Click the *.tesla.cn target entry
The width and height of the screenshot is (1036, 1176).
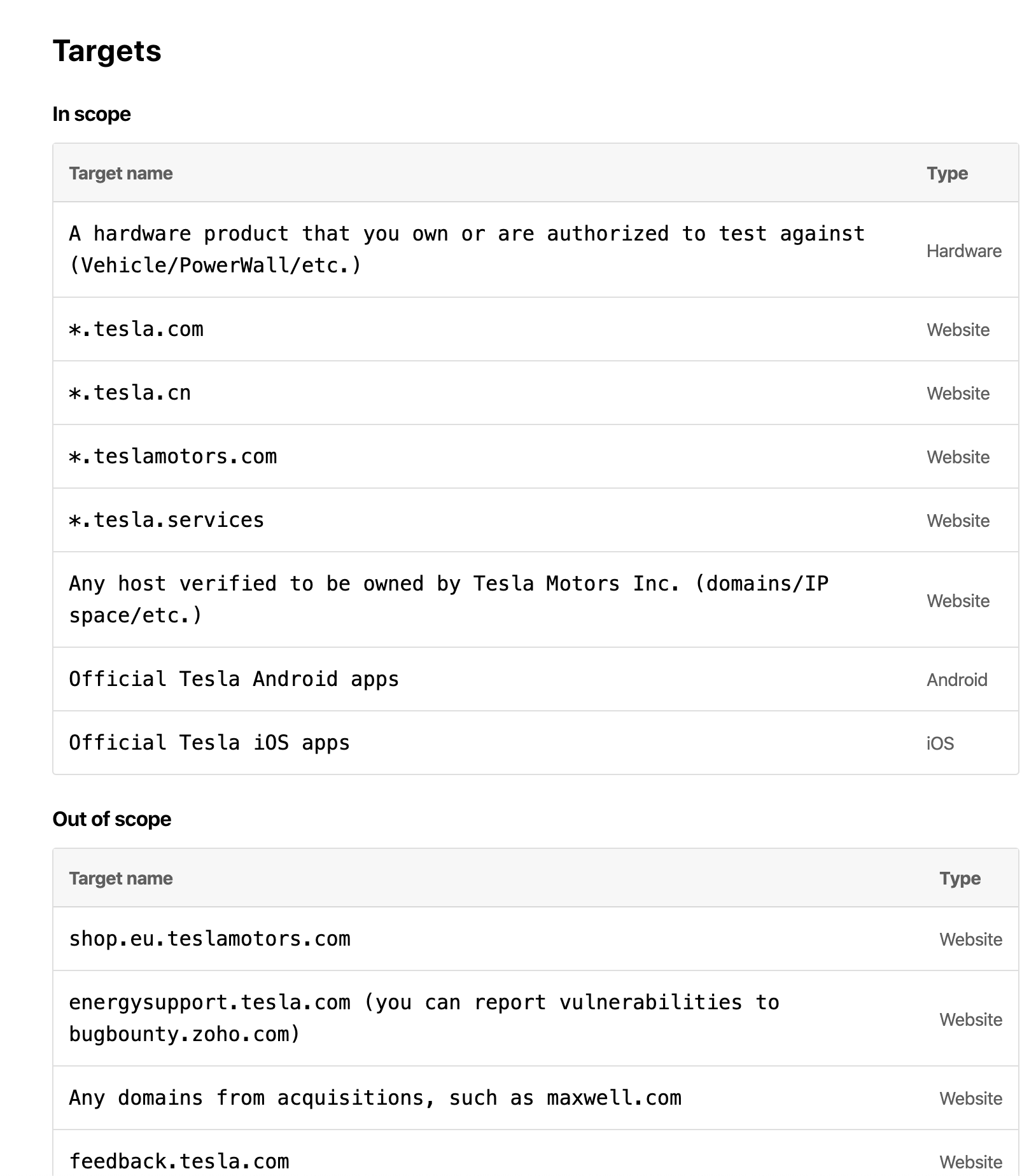(x=130, y=393)
